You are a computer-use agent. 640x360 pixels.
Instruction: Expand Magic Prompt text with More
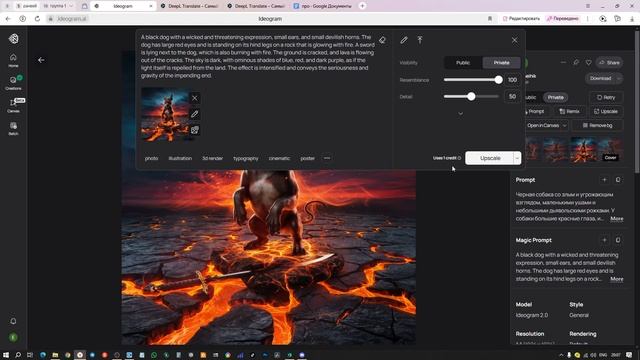pos(616,279)
